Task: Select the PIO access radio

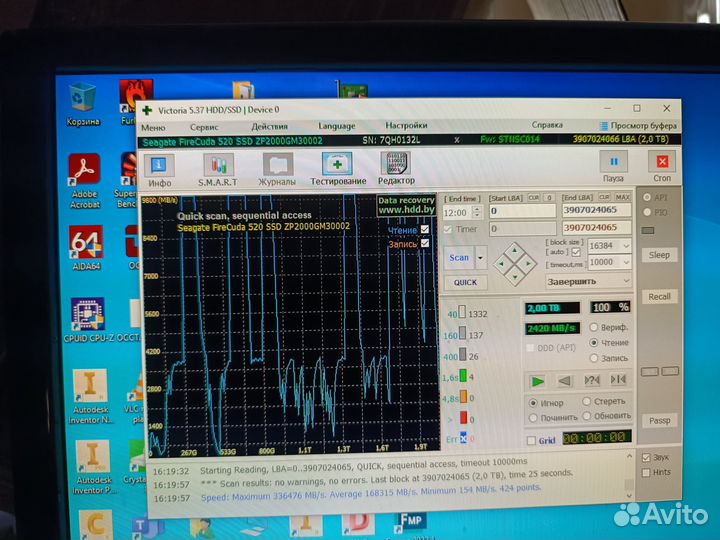Action: 647,212
